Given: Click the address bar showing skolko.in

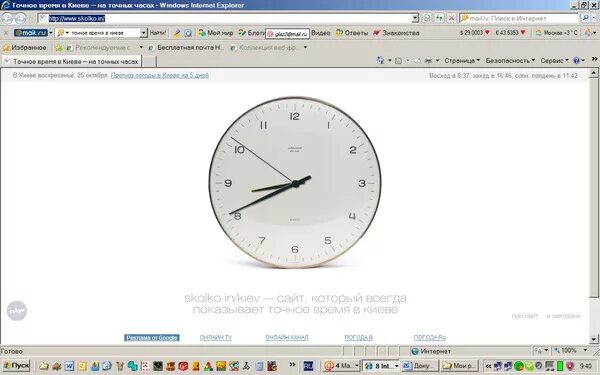Looking at the screenshot, I should pos(225,18).
